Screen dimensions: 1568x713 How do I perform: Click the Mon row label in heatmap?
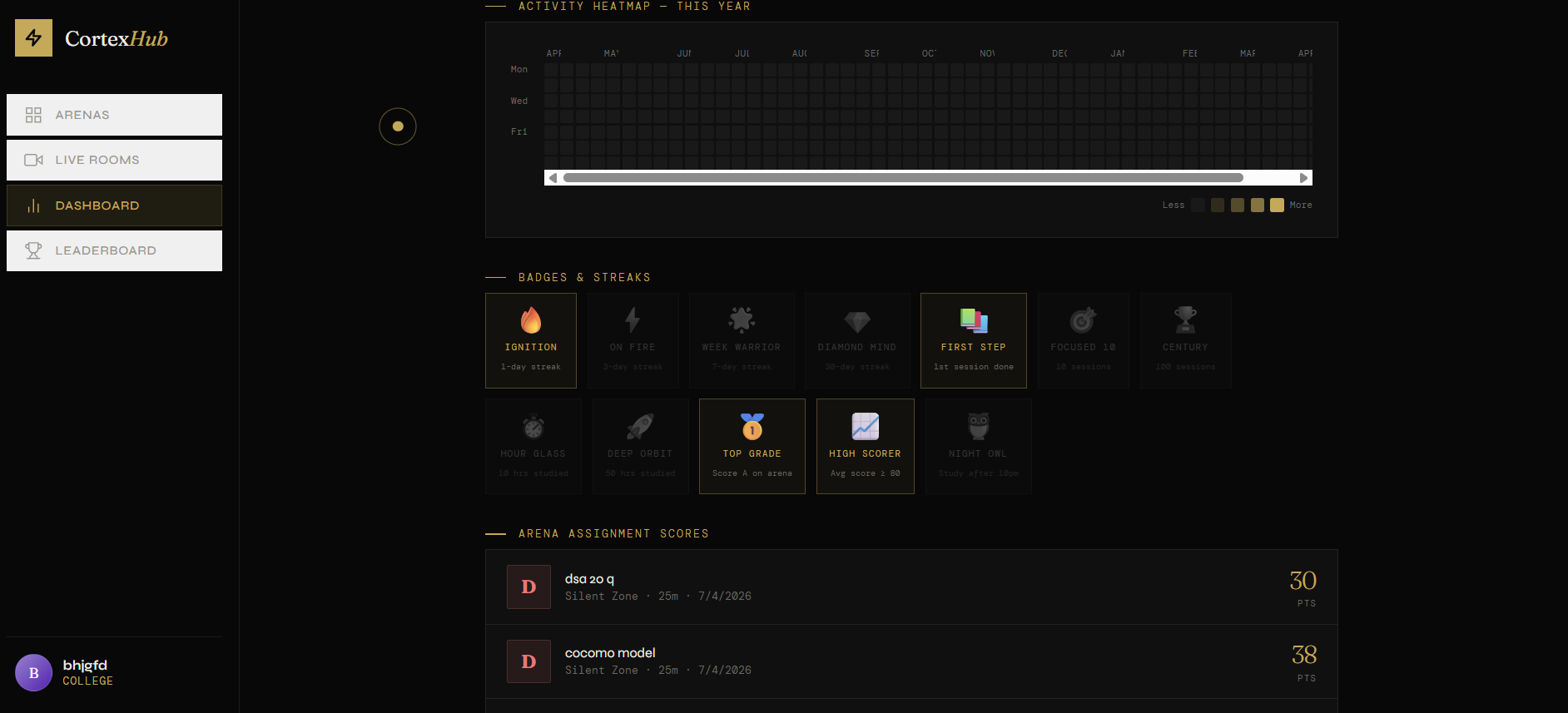click(x=519, y=70)
